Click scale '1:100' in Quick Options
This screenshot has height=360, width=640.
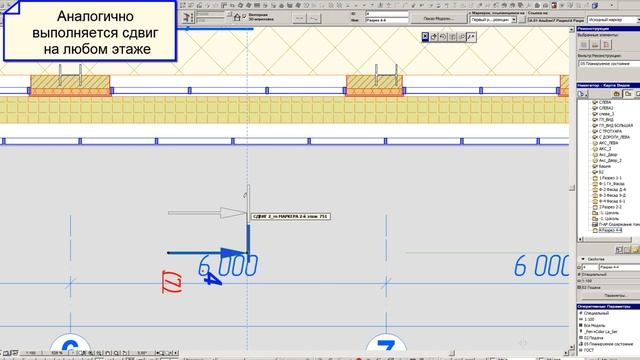click(589, 319)
